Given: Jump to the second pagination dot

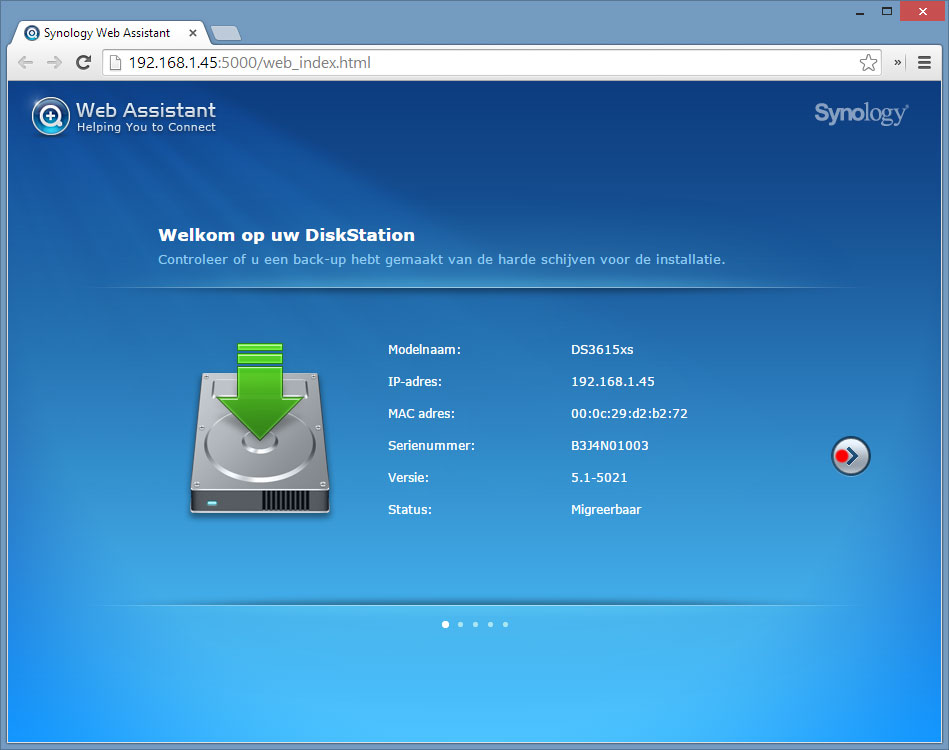Looking at the screenshot, I should tap(460, 624).
